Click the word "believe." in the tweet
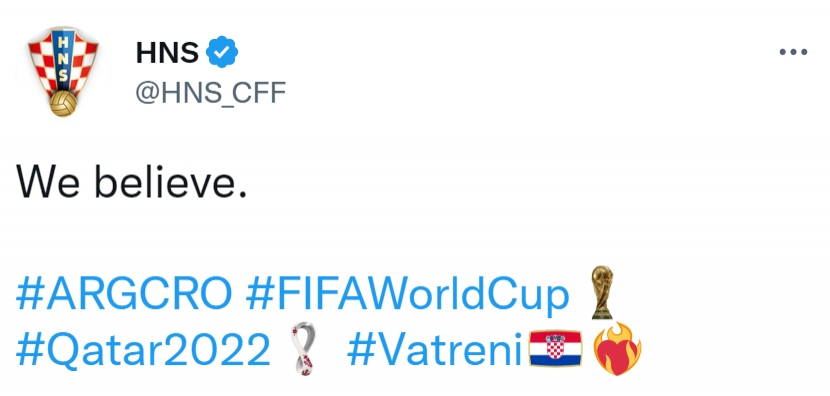This screenshot has height=396, width=830. pos(171,181)
